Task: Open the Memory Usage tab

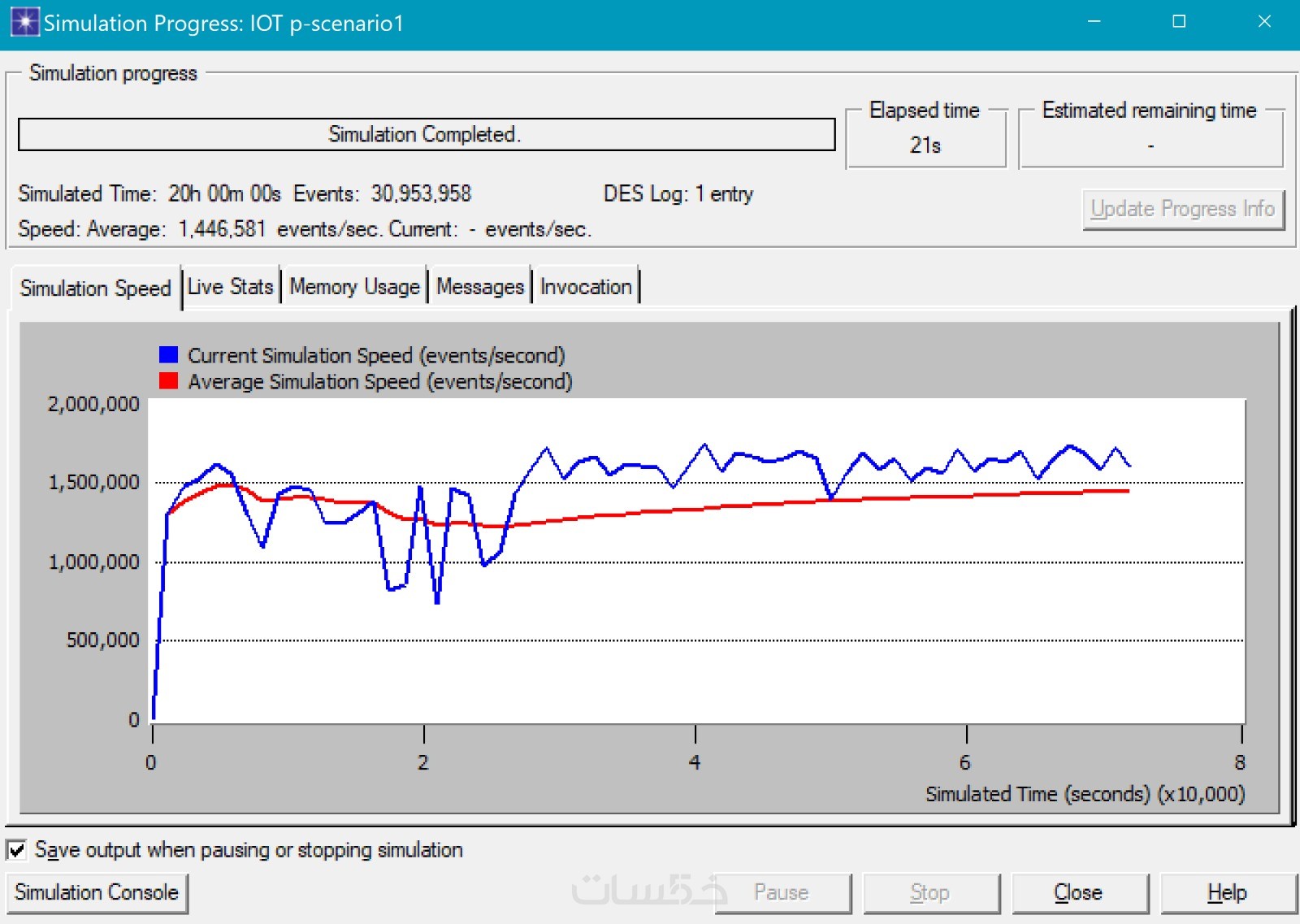Action: tap(354, 287)
